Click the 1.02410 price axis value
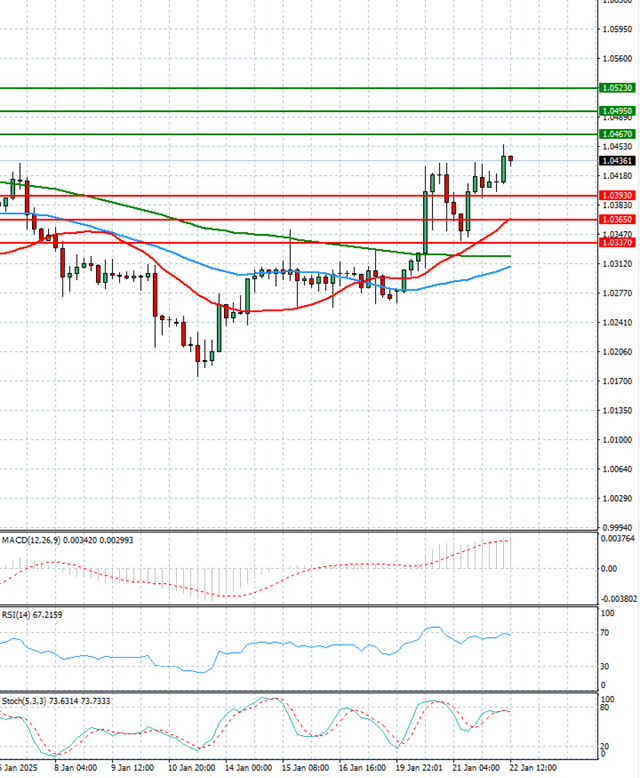 (x=617, y=323)
